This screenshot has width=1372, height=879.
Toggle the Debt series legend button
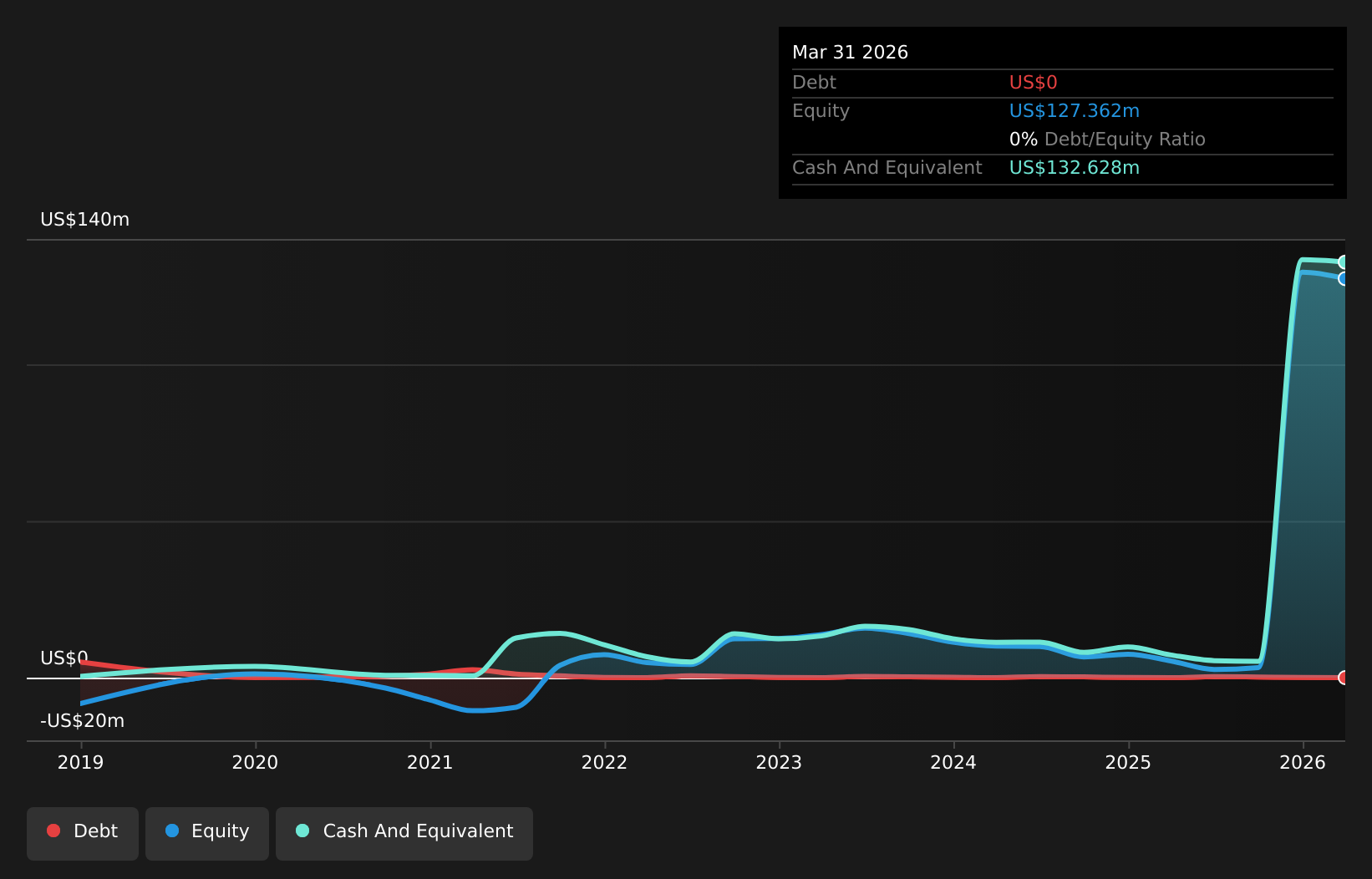point(83,833)
